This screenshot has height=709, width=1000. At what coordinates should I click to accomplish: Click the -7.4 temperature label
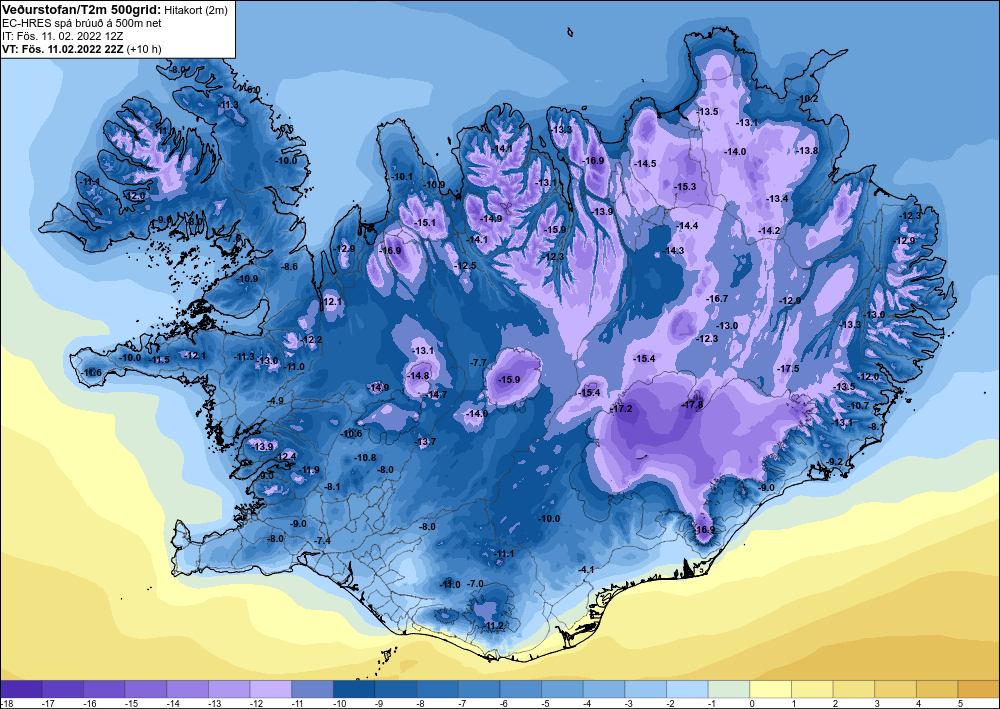coord(323,541)
